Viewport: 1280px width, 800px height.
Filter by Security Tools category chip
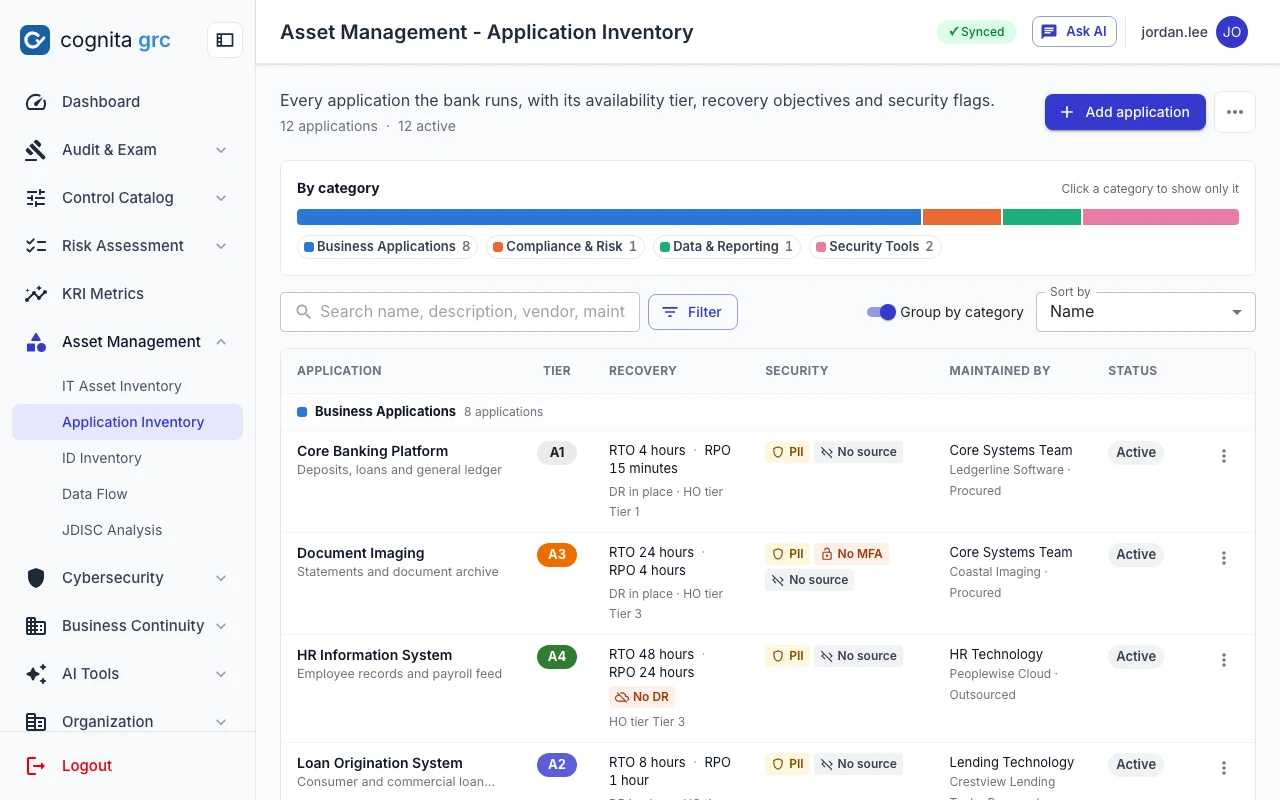pos(875,246)
